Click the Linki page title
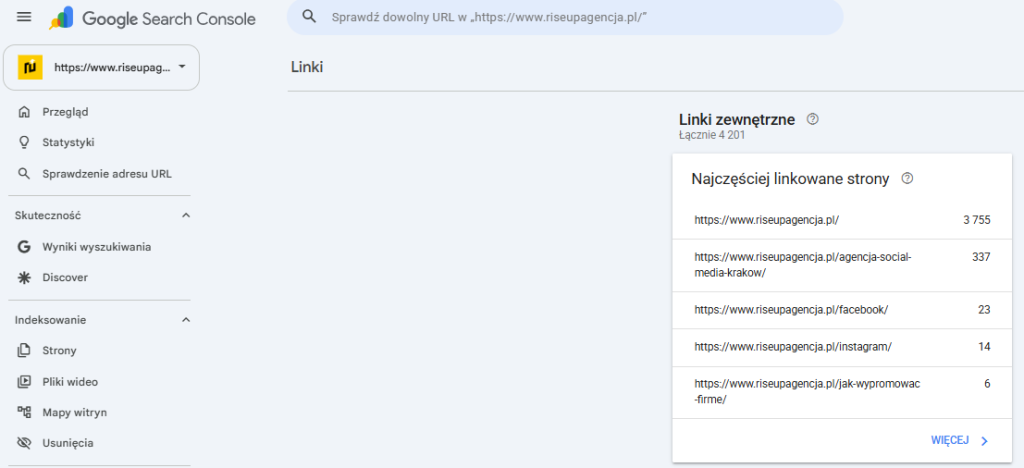This screenshot has width=1024, height=468. tap(307, 67)
